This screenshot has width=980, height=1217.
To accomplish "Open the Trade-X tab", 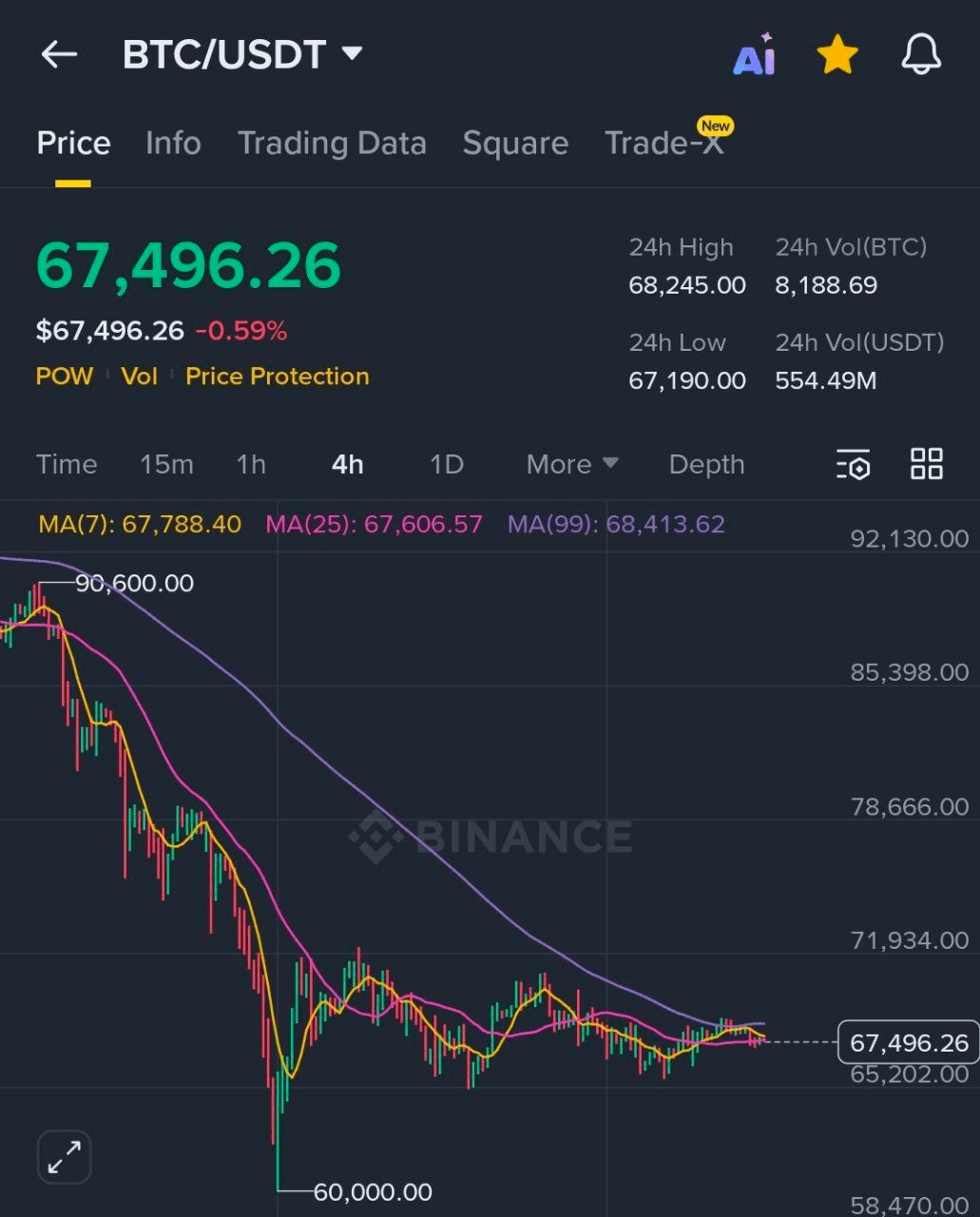I will pyautogui.click(x=664, y=144).
